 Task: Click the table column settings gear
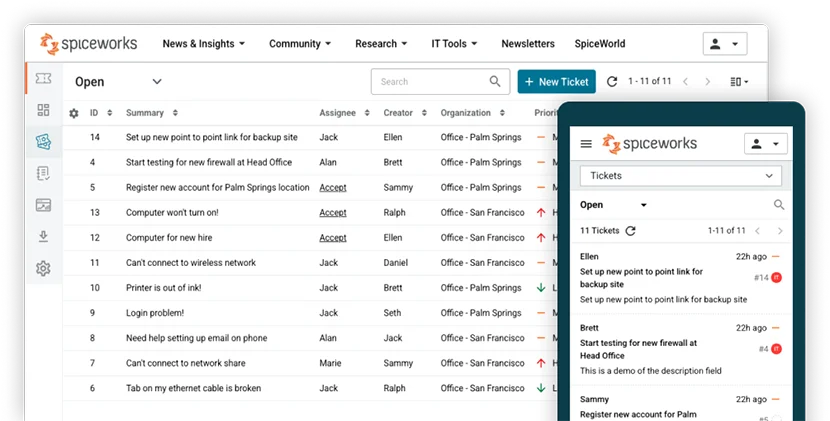click(x=74, y=113)
